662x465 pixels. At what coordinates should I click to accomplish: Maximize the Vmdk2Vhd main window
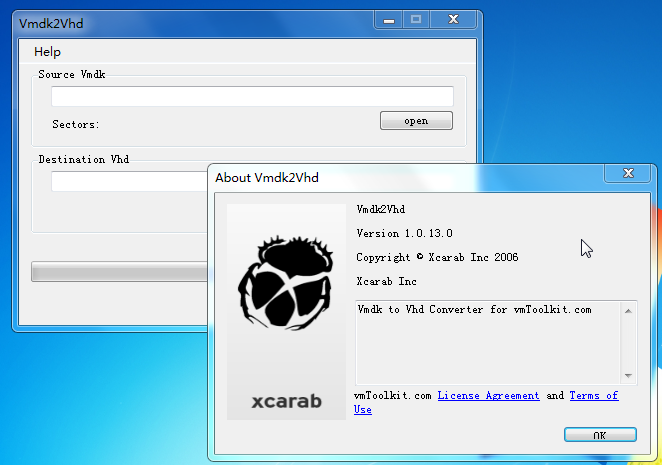[416, 19]
